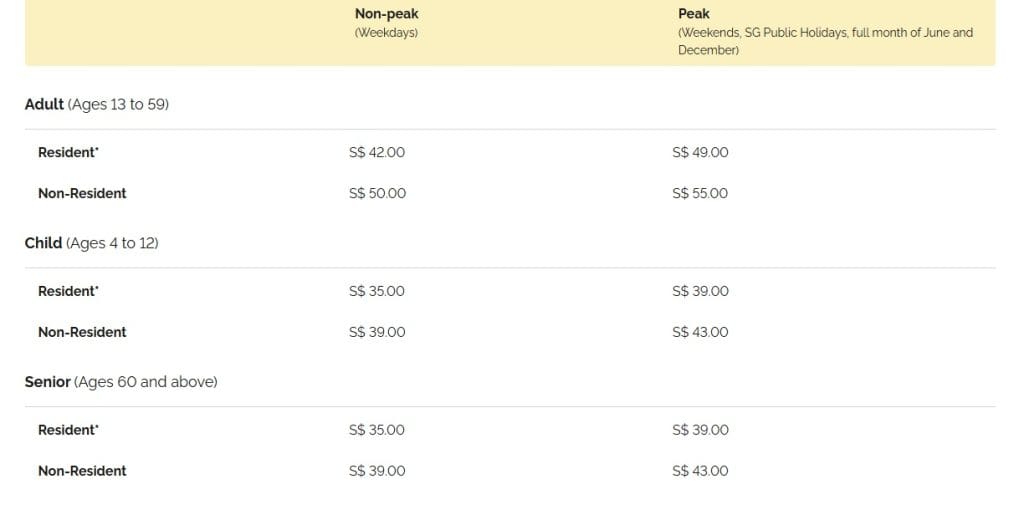The height and width of the screenshot is (520, 1024).
Task: Click the Senior Non-Resident non-peak S$ 39.00 price
Action: click(x=377, y=471)
